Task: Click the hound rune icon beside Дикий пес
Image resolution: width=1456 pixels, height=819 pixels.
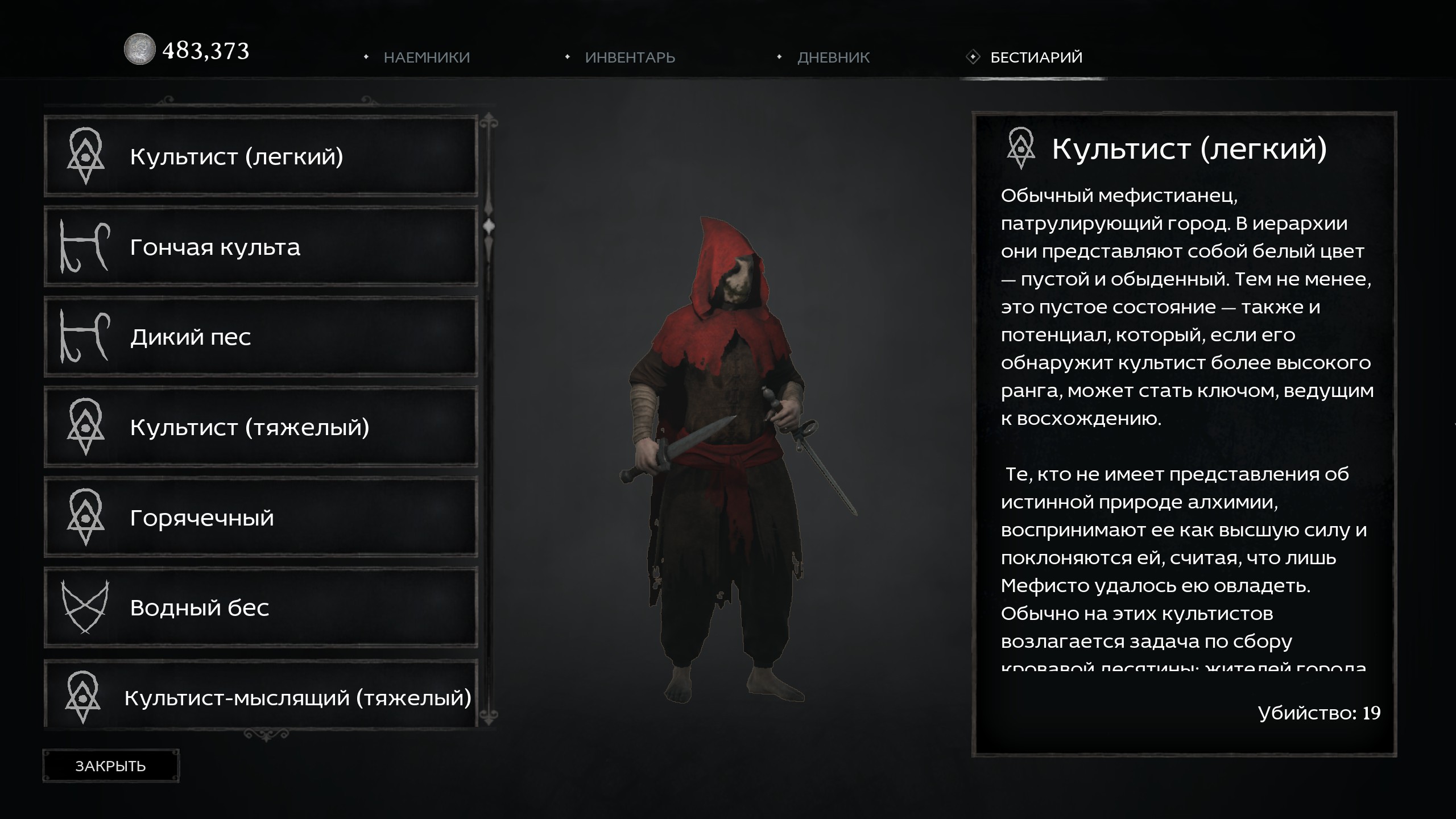Action: coord(85,337)
